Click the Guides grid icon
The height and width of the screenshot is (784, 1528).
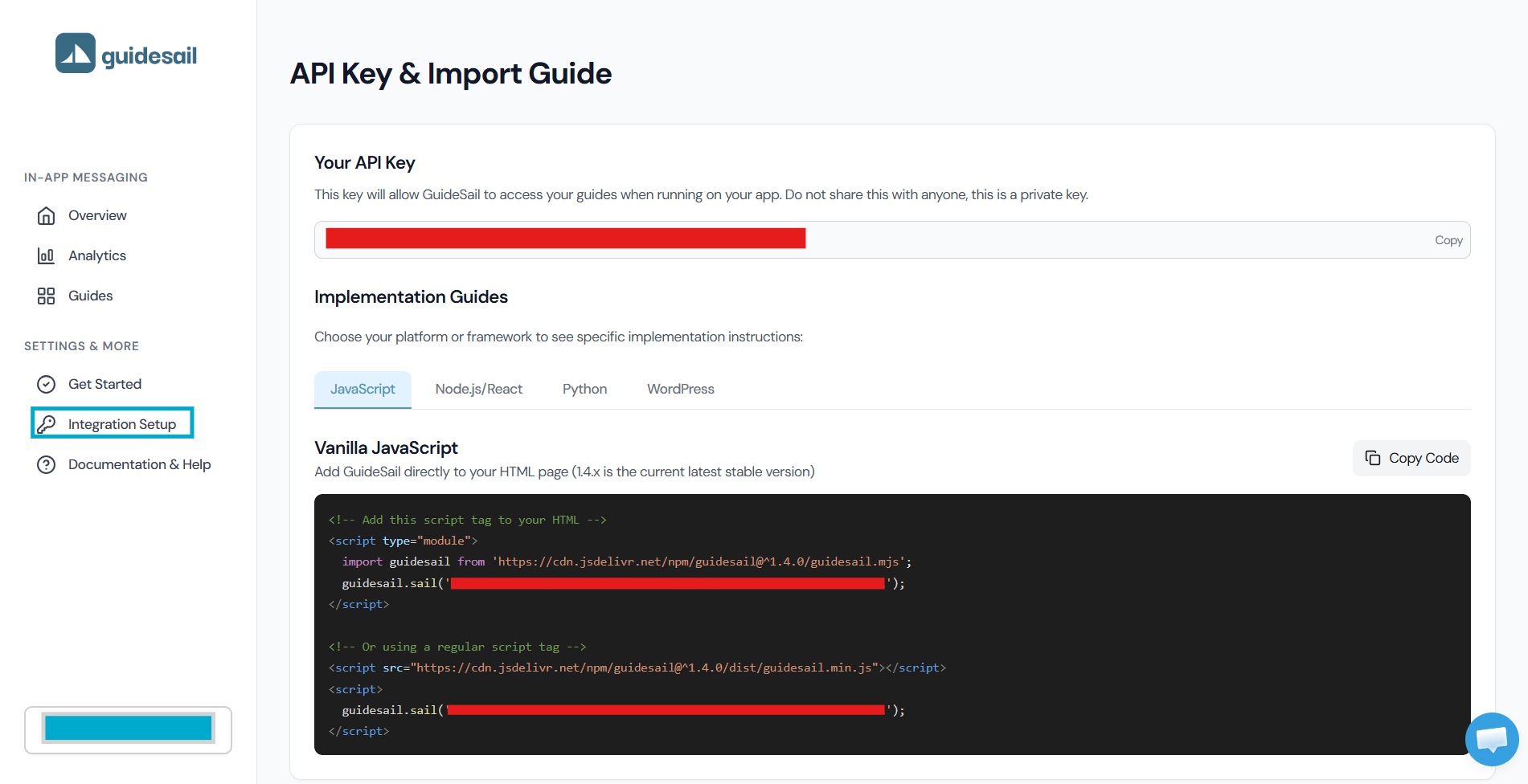[47, 296]
